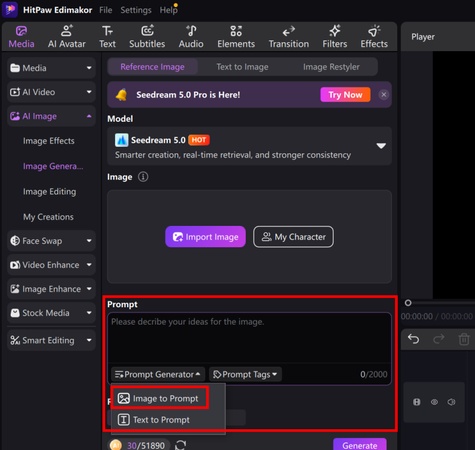Image resolution: width=475 pixels, height=450 pixels.
Task: Click the bell icon in the banner
Action: click(x=121, y=95)
